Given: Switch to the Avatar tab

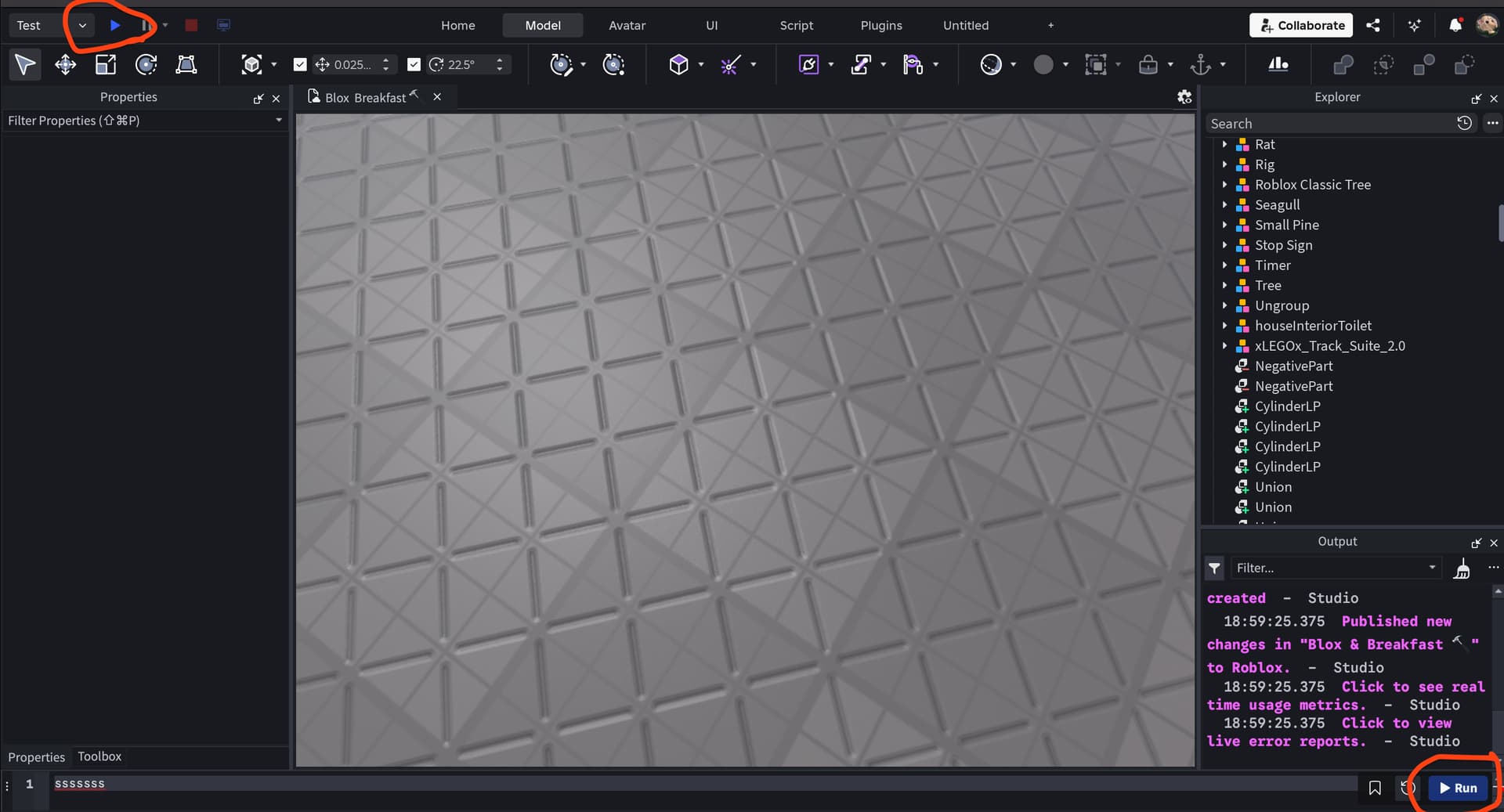Looking at the screenshot, I should click(x=627, y=25).
